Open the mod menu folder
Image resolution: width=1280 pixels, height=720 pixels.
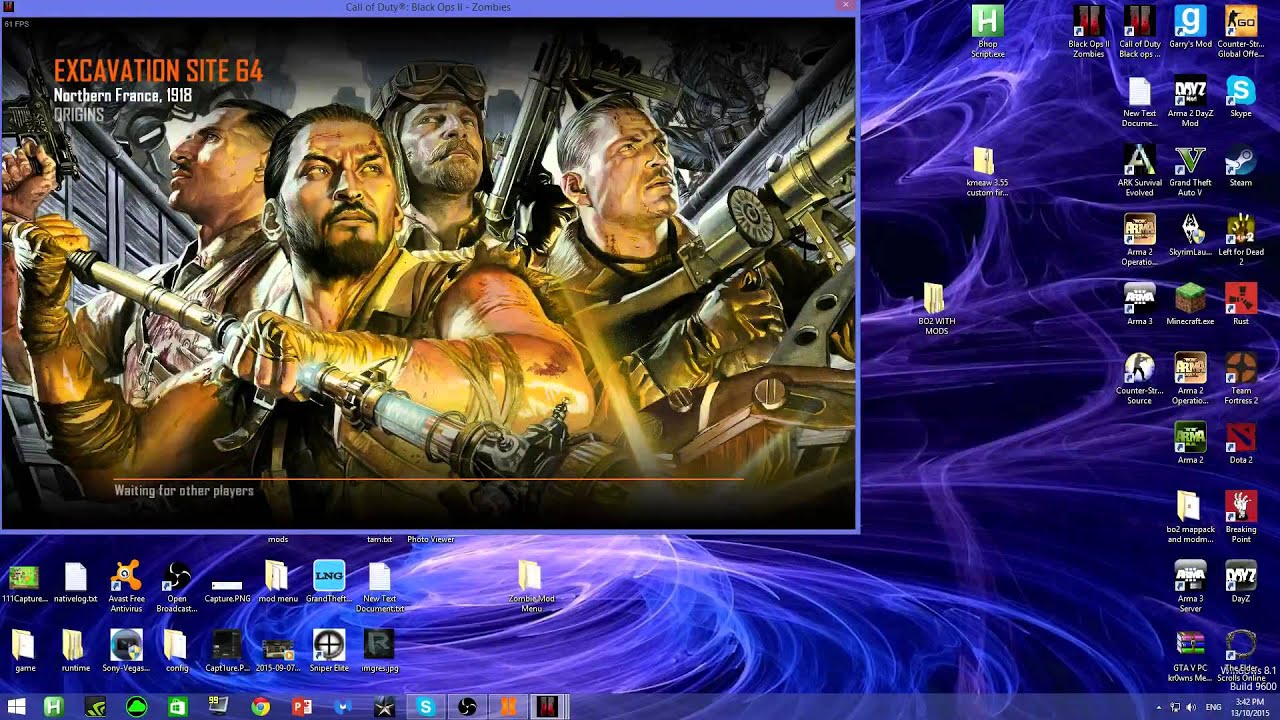(x=278, y=582)
